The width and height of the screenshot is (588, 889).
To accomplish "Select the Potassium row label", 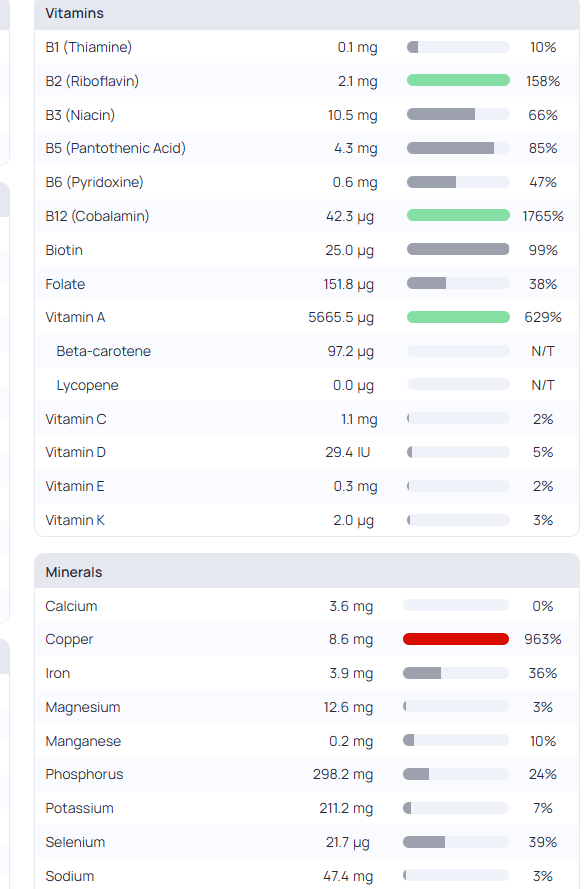I will coord(79,808).
